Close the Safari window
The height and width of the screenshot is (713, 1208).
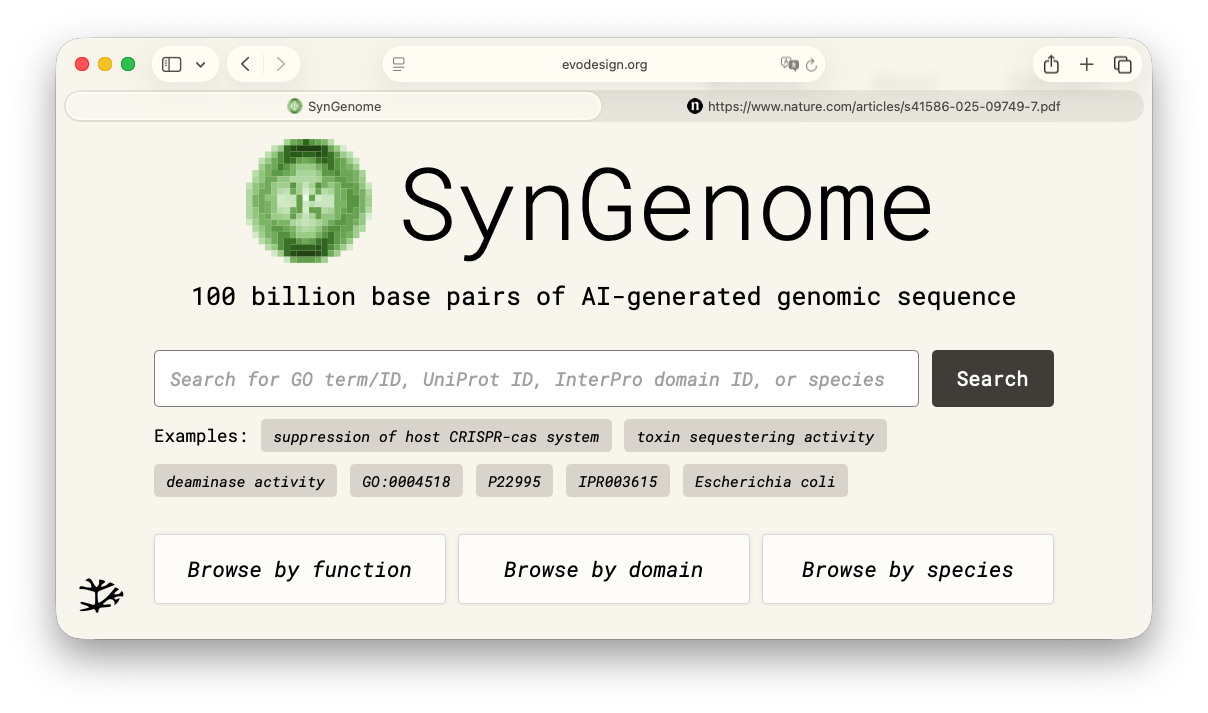point(82,64)
